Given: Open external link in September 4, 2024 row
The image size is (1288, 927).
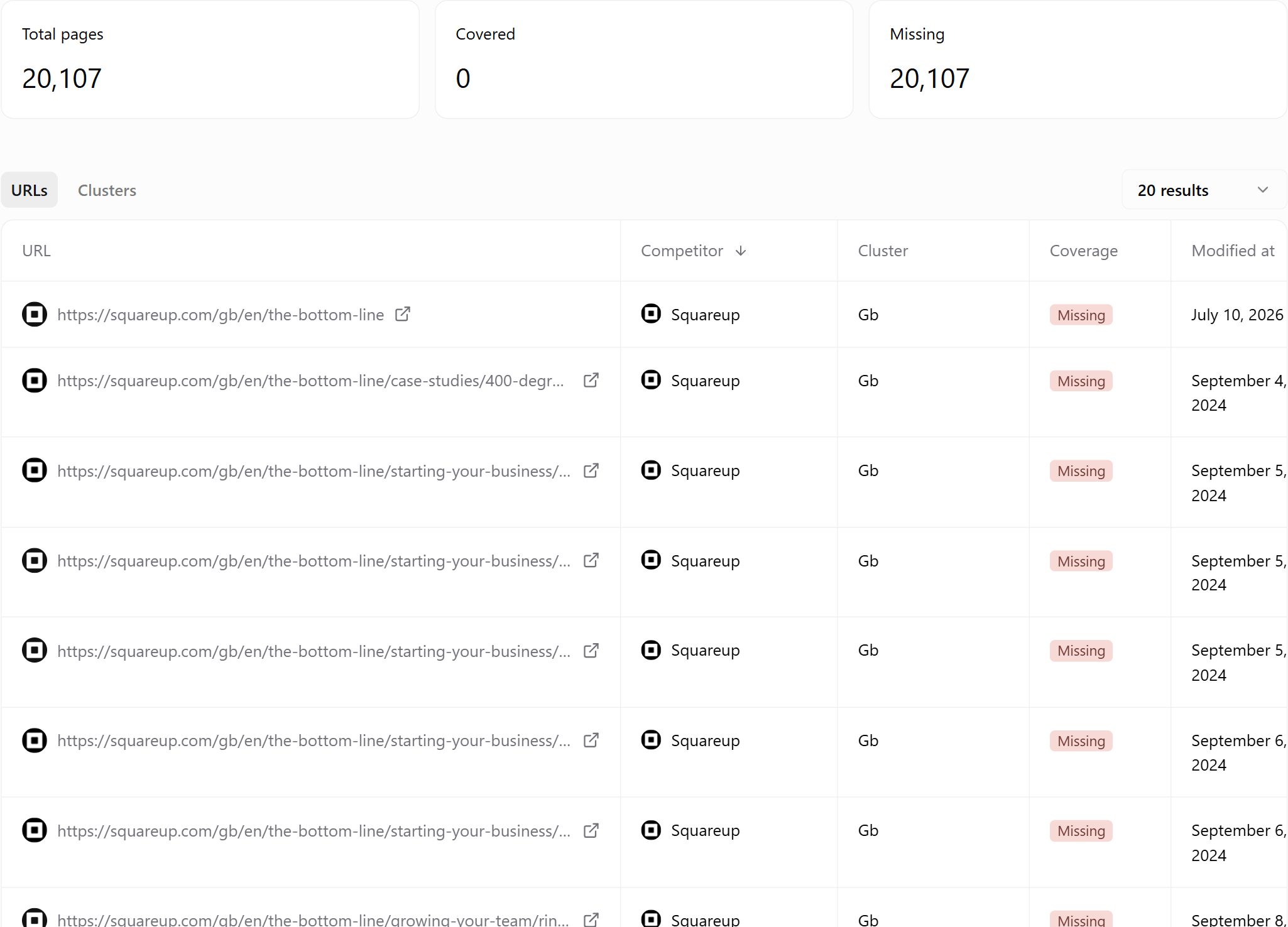Looking at the screenshot, I should click(591, 381).
